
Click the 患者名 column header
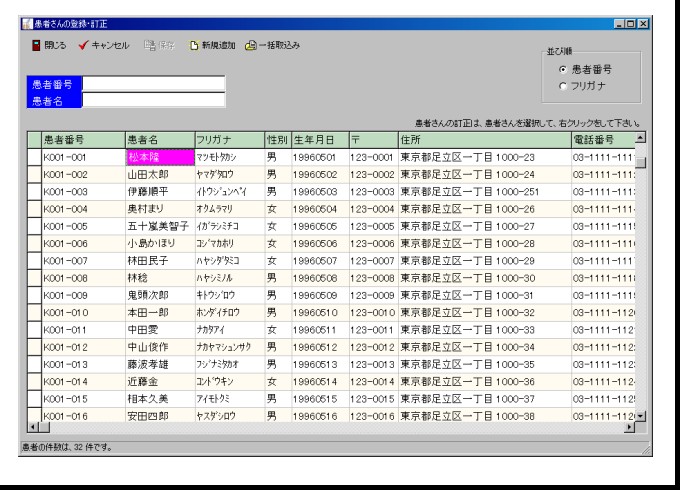[x=160, y=140]
